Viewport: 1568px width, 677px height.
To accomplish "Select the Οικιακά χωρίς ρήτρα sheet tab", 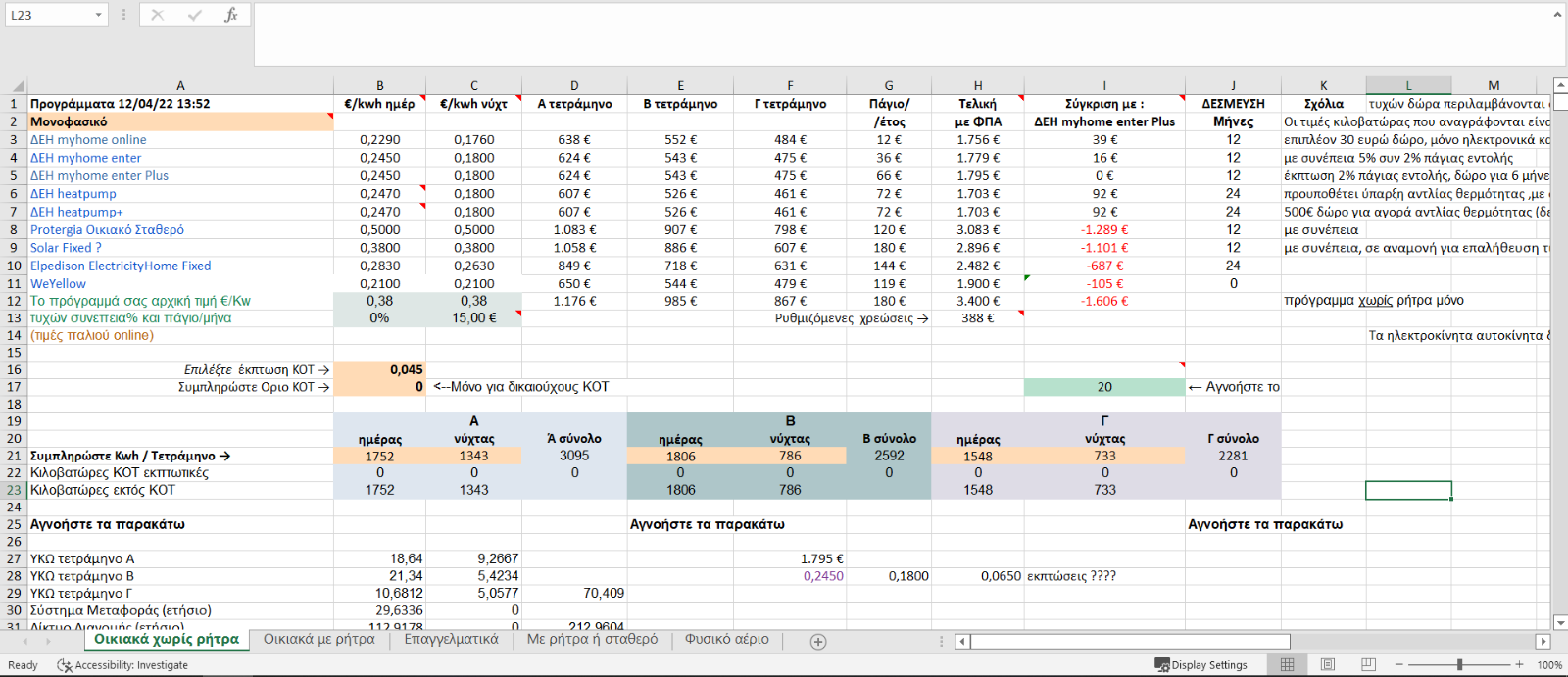I will tap(167, 640).
